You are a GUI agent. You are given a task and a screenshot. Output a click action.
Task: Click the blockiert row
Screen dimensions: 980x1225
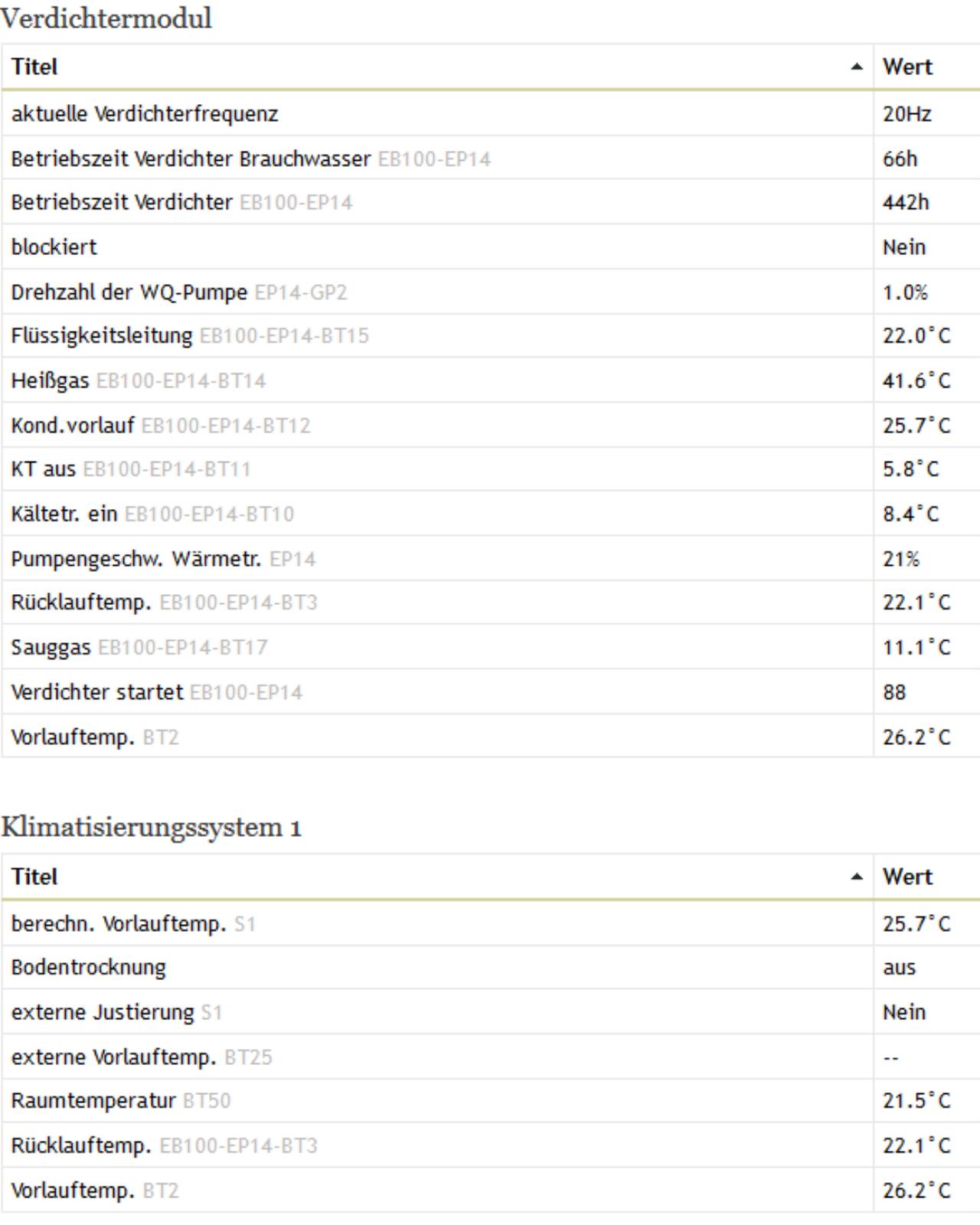[491, 247]
